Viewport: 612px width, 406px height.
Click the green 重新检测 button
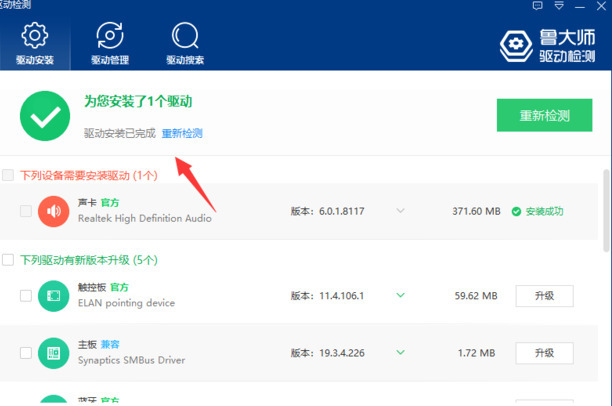click(x=544, y=115)
